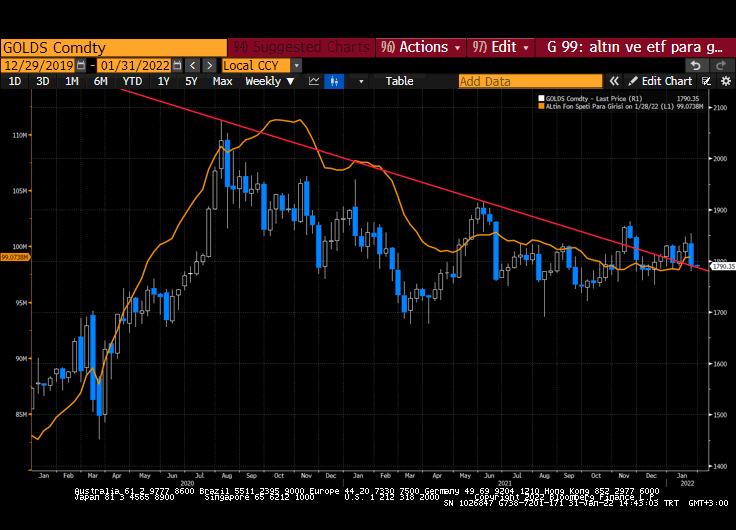Toggle white GOLDS Comdty legend swatch
Image resolution: width=736 pixels, height=530 pixels.
tap(541, 99)
